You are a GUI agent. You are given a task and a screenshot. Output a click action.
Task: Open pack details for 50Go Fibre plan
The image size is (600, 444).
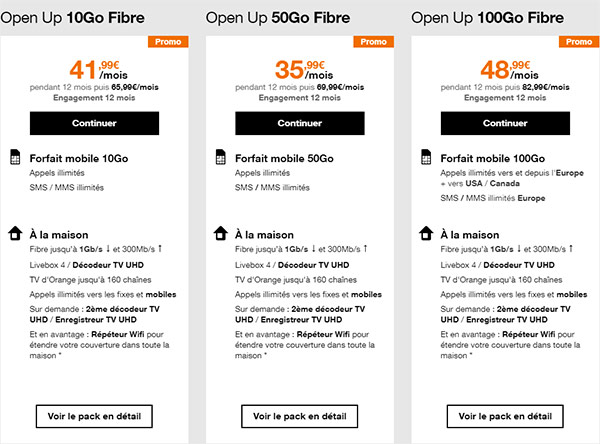coord(299,415)
